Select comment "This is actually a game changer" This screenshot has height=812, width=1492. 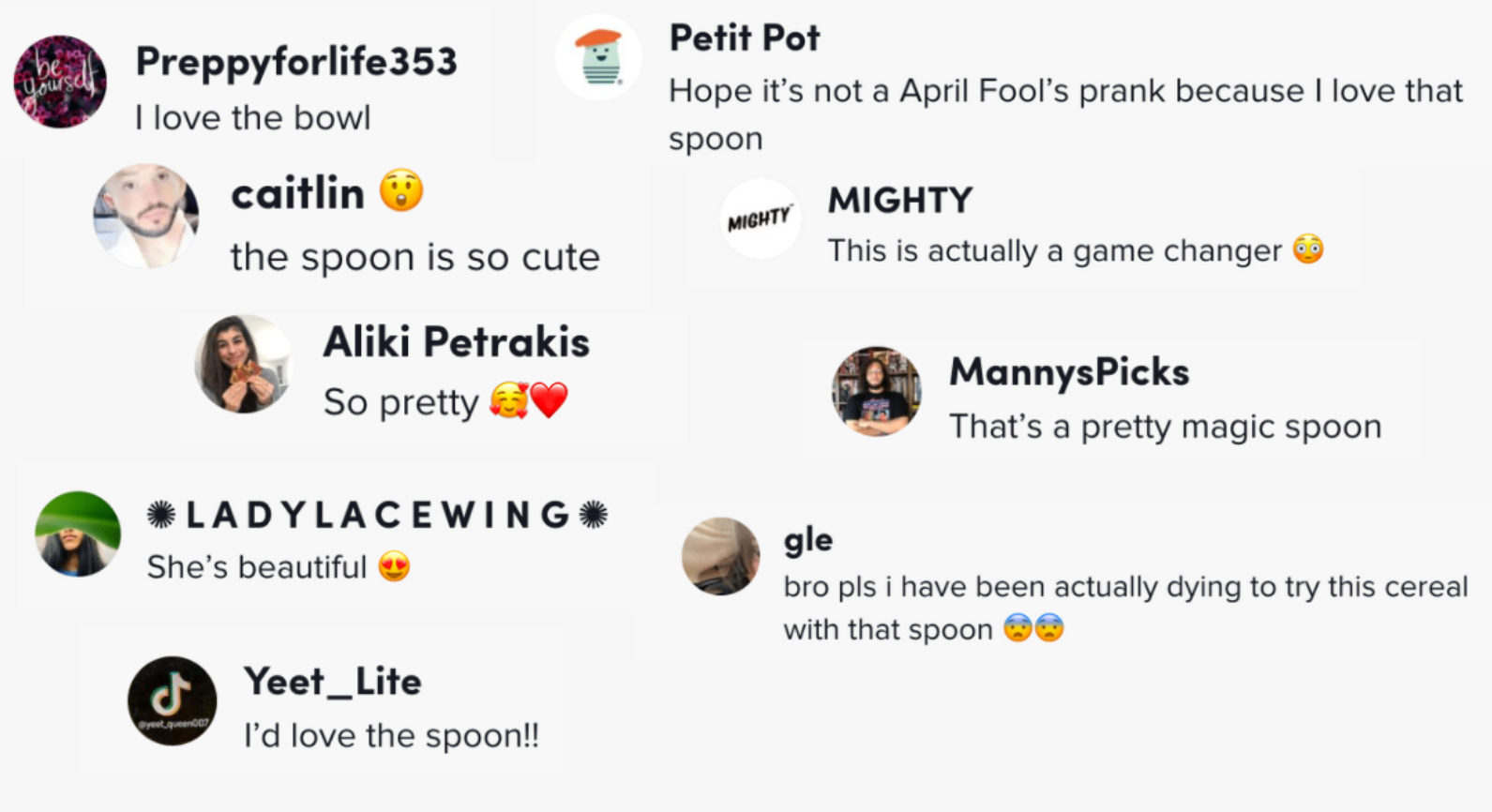pyautogui.click(x=1054, y=251)
